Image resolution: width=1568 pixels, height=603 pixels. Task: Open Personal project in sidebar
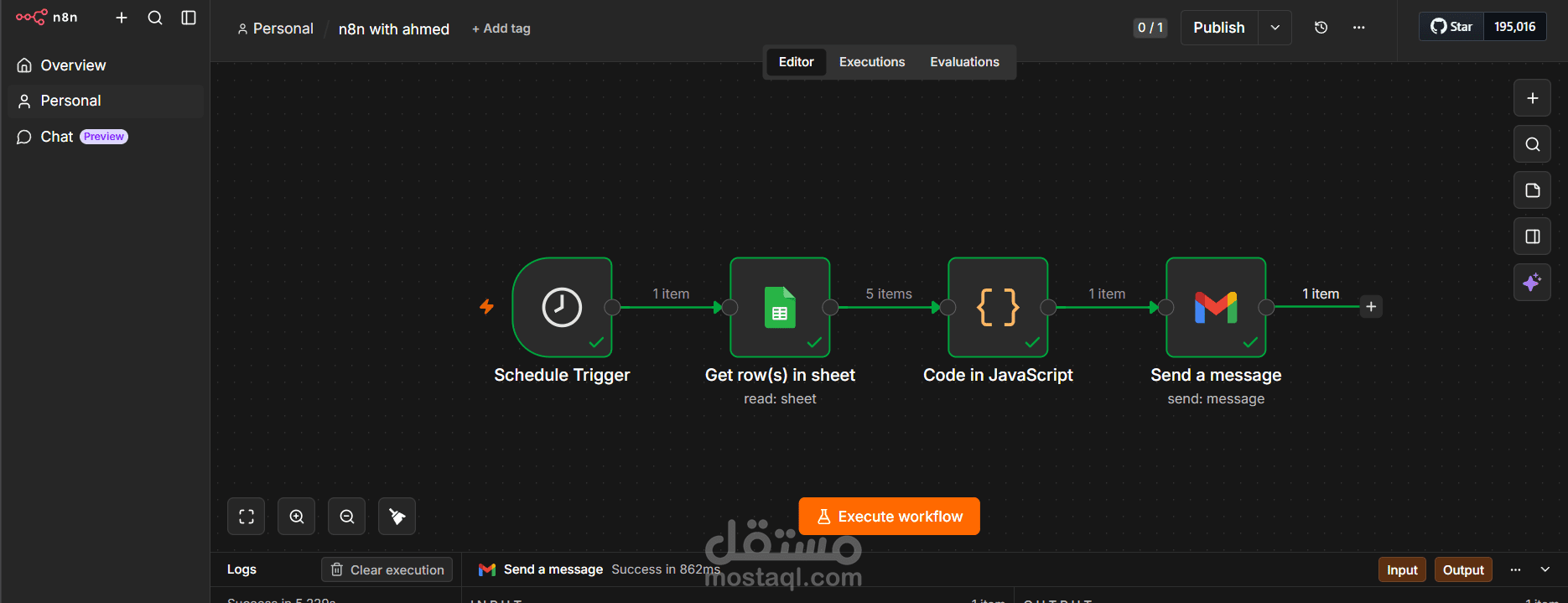[106, 101]
